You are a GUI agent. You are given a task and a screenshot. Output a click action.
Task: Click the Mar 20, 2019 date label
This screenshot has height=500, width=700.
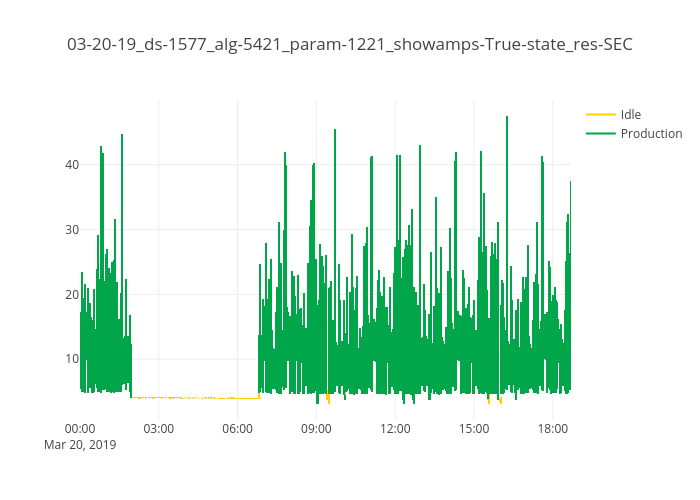pyautogui.click(x=80, y=445)
